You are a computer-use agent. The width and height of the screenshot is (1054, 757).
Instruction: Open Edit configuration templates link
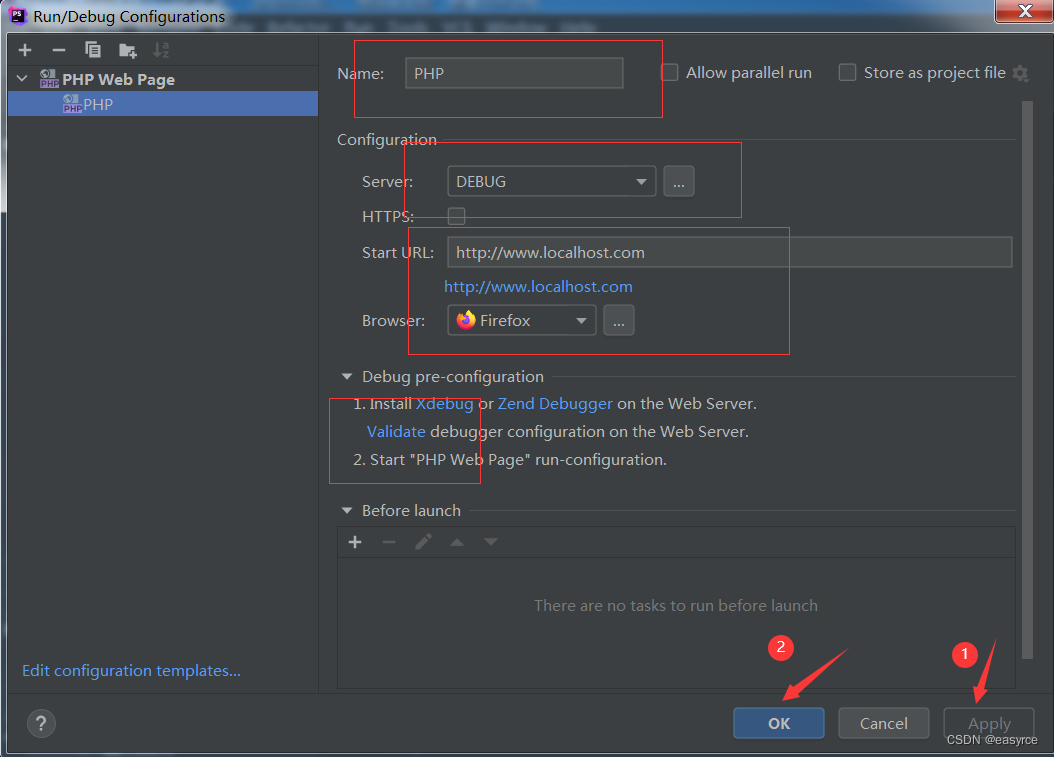click(x=131, y=671)
